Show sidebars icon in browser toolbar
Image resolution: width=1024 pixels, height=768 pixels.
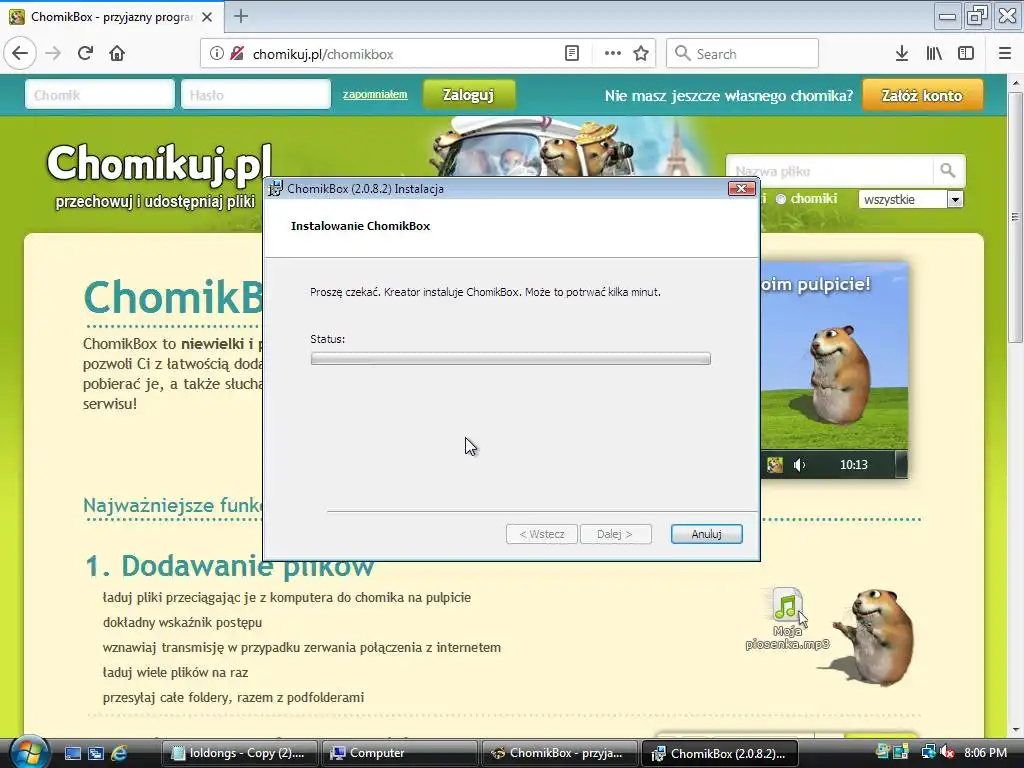pyautogui.click(x=966, y=54)
